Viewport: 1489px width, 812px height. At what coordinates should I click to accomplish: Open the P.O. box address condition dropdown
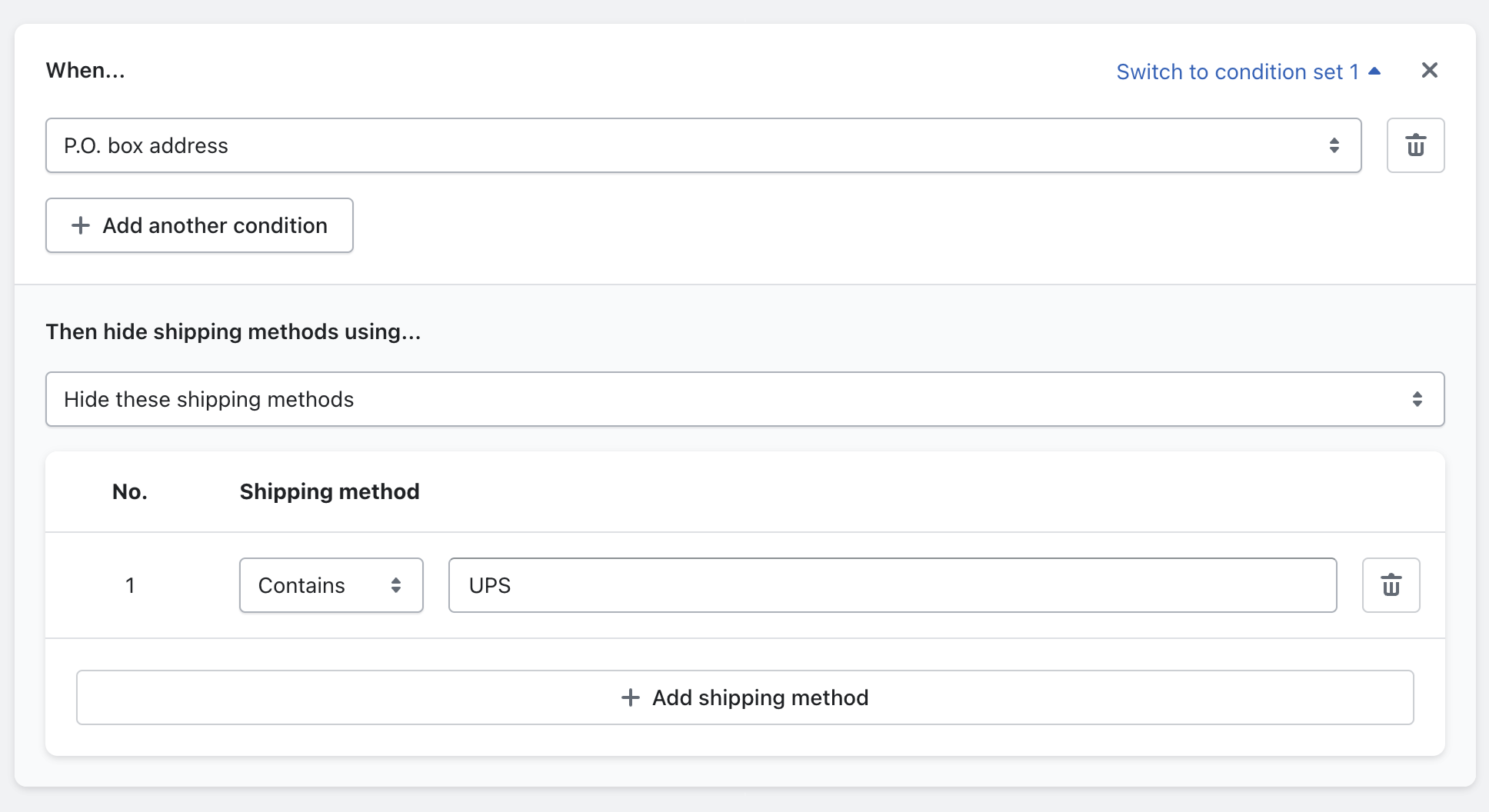[704, 145]
